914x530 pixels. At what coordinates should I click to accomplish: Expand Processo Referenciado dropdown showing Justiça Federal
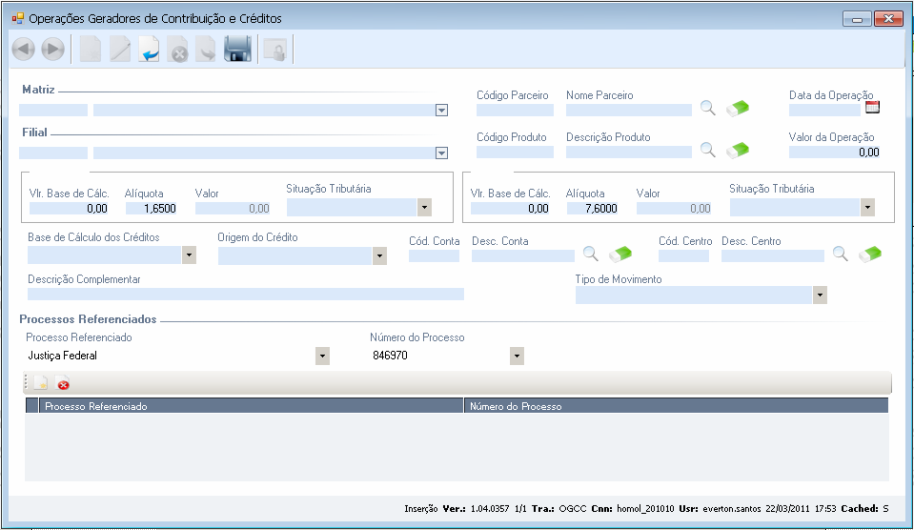coord(322,356)
